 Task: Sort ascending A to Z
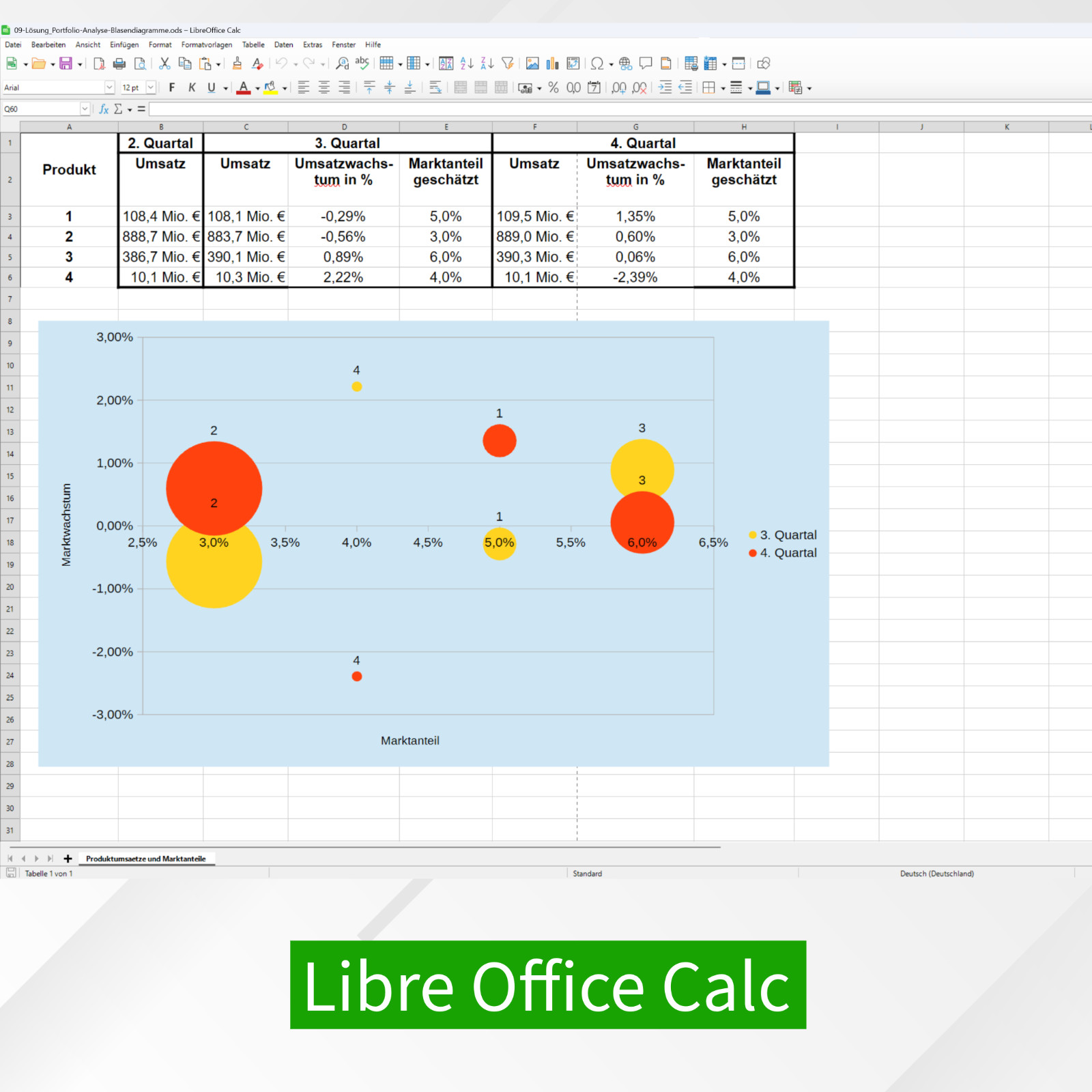467,63
